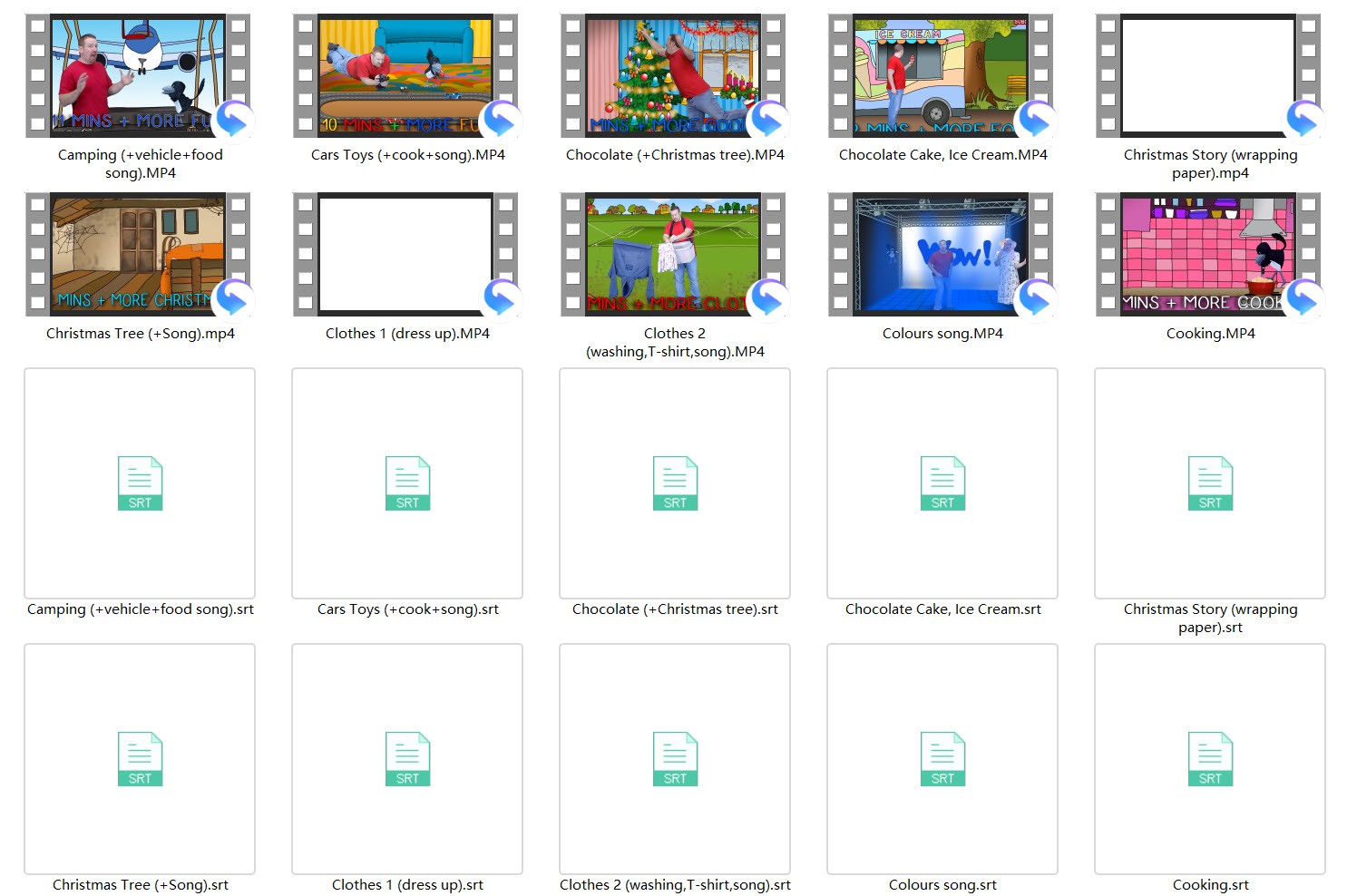Click the Cooking.srt subtitle file icon
Screen dimensions: 1357x896
coord(1210,759)
